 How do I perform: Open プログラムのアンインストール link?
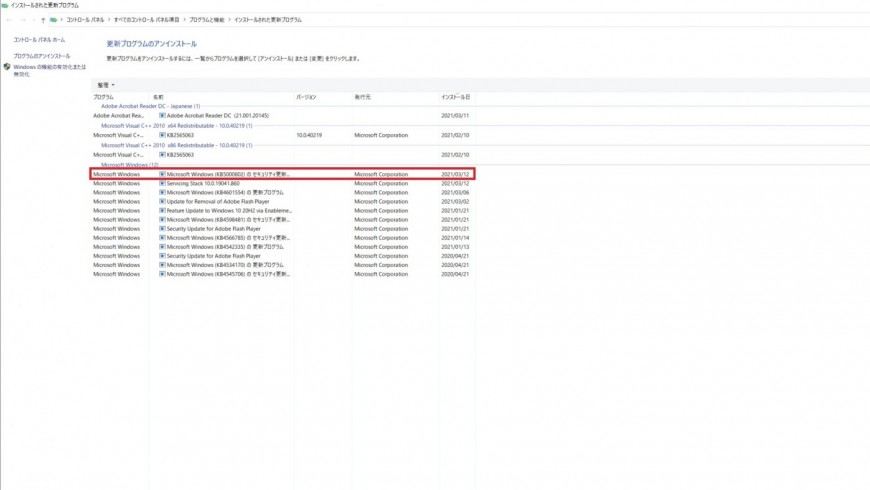42,56
